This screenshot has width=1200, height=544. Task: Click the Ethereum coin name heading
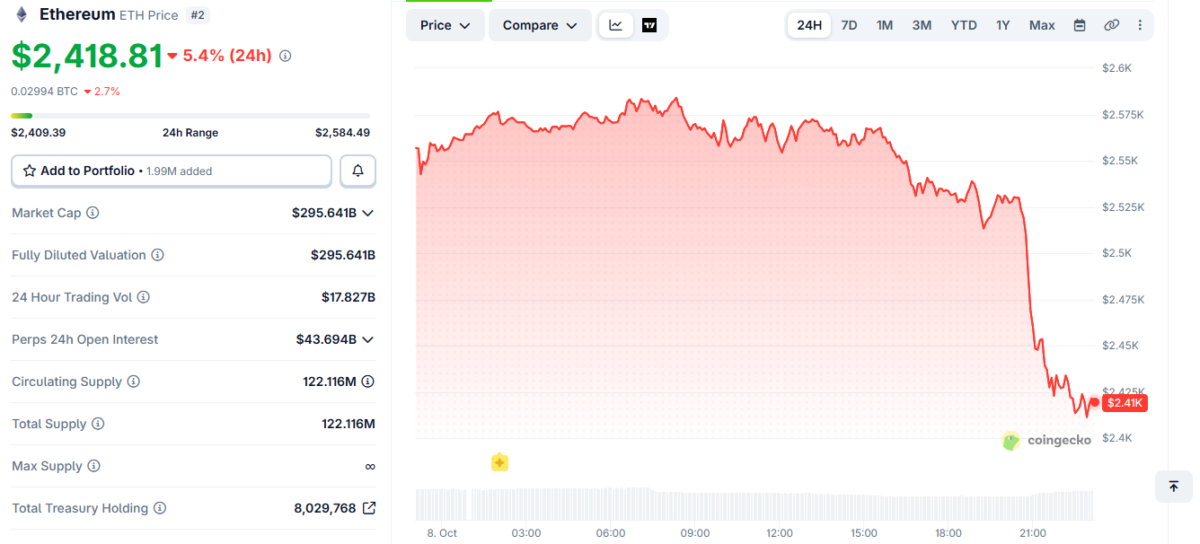tap(77, 14)
